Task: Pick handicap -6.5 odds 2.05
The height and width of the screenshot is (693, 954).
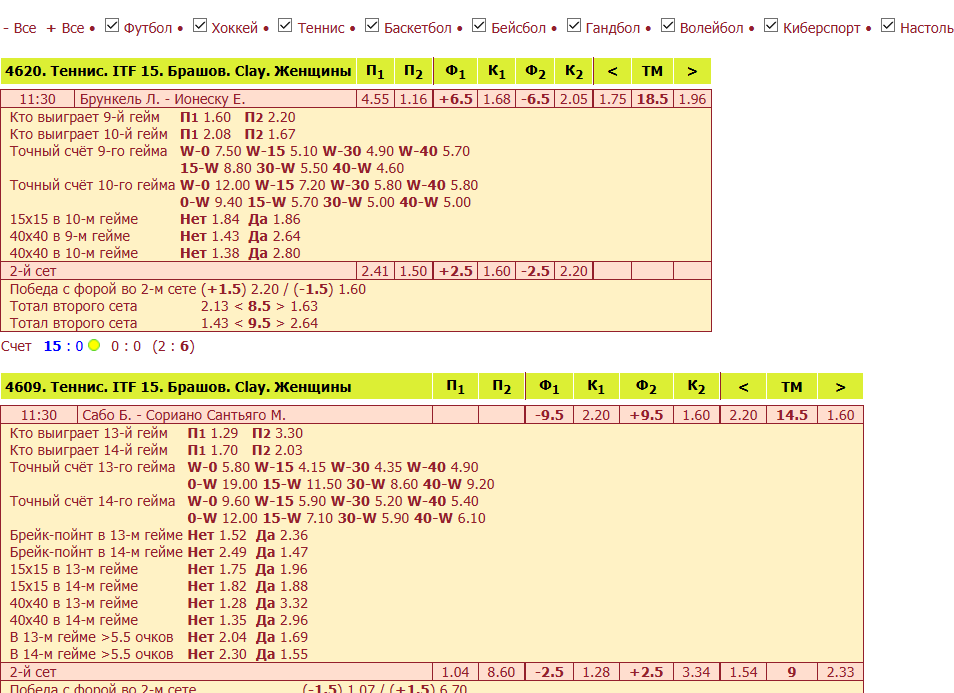Action: 573,99
